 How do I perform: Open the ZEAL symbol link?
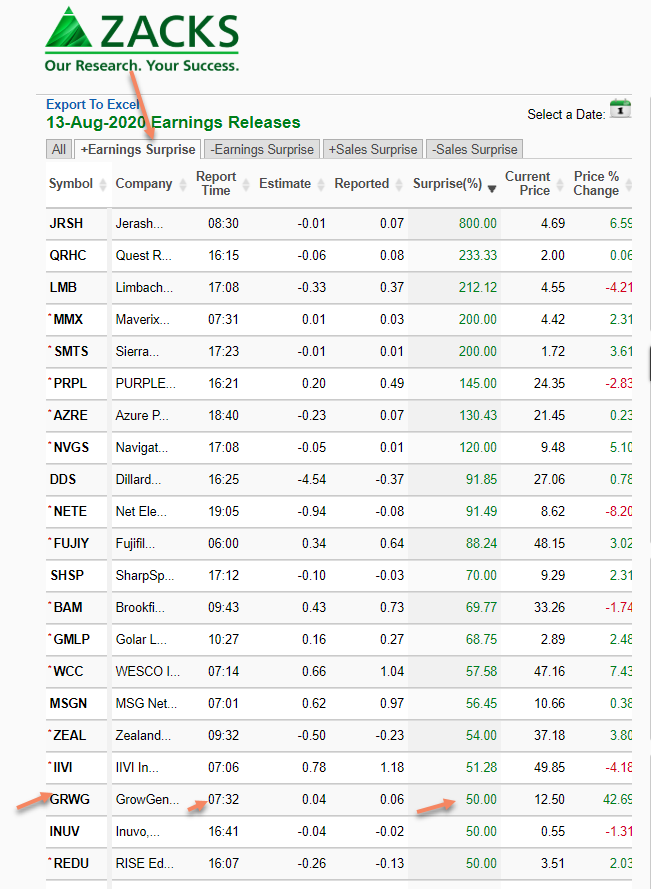(70, 735)
